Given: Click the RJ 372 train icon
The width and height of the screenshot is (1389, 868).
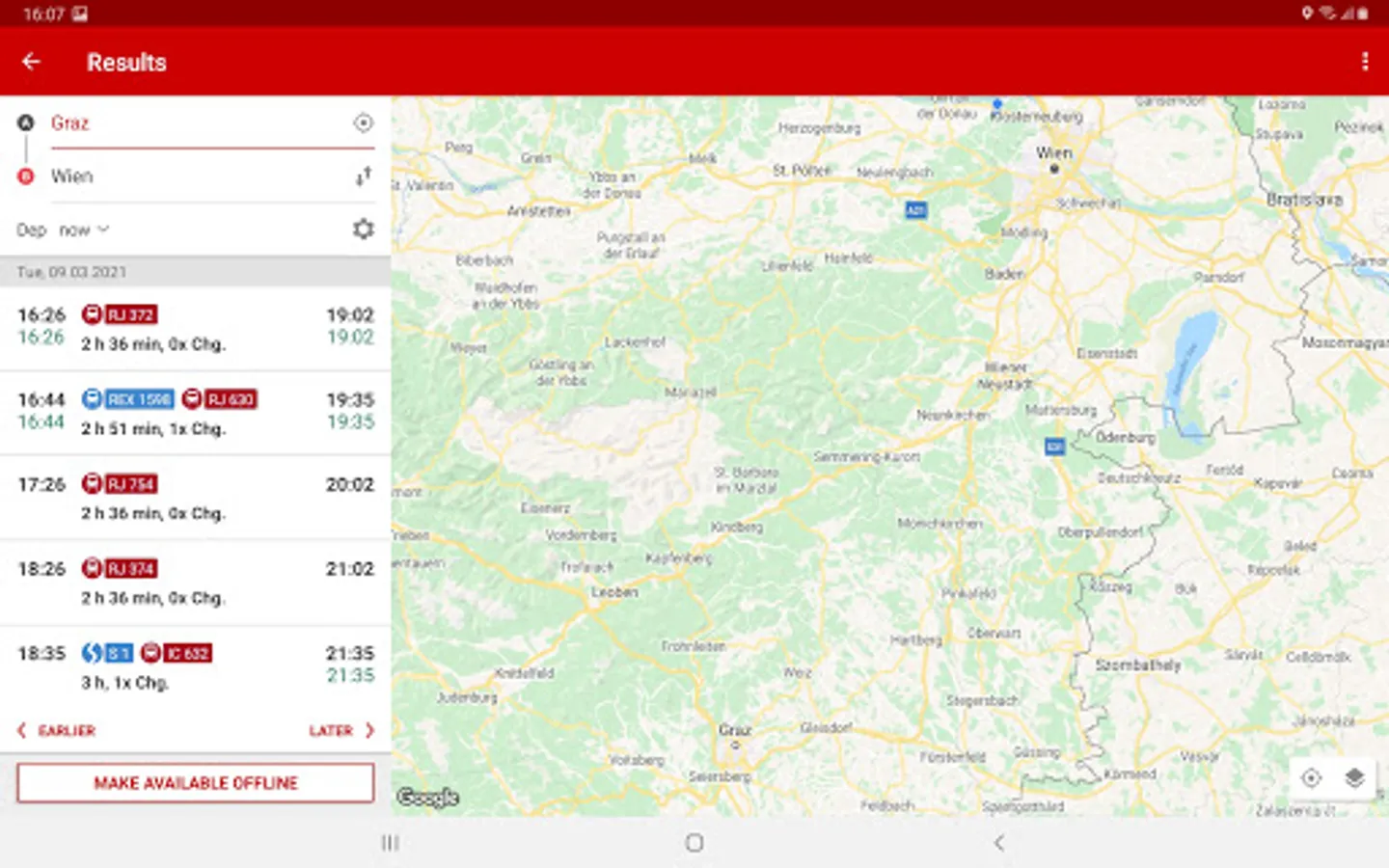Looking at the screenshot, I should coord(92,314).
